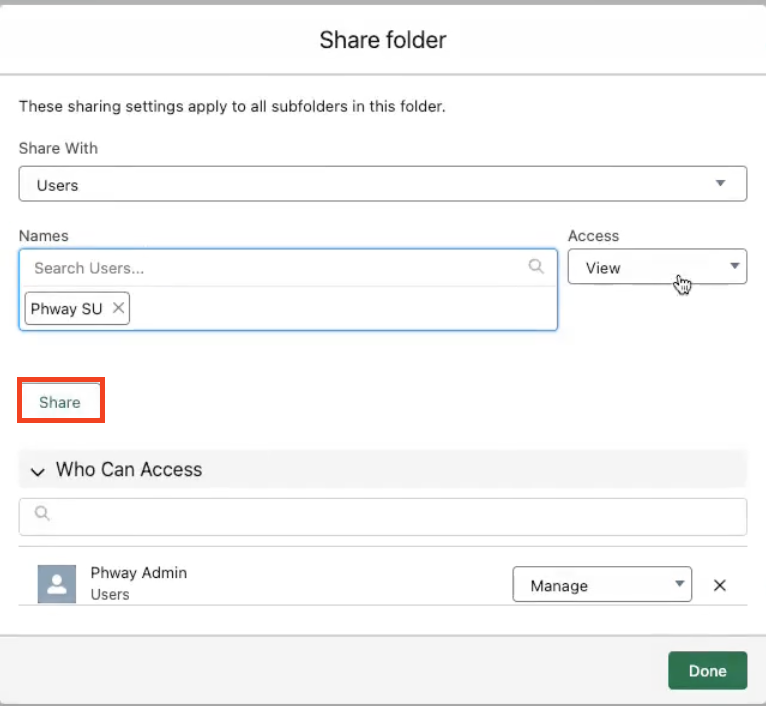The image size is (766, 706).
Task: Click arrow on the Access View dropdown
Action: (733, 267)
